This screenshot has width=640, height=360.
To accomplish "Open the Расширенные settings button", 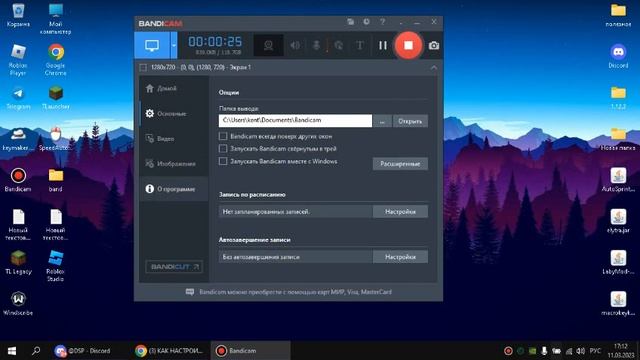I will 400,164.
